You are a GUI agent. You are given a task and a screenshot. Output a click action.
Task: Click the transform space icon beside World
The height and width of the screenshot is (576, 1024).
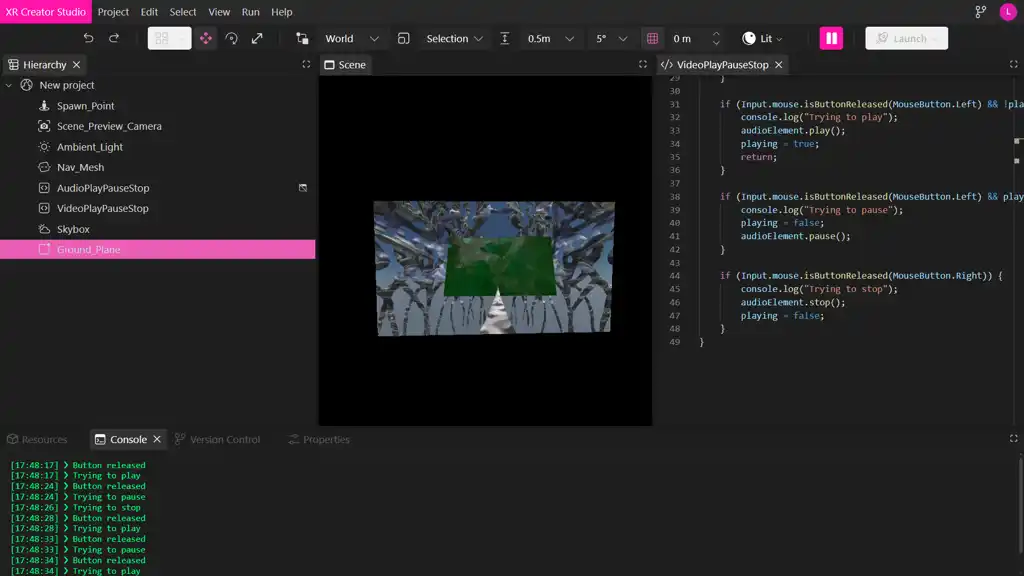(302, 39)
